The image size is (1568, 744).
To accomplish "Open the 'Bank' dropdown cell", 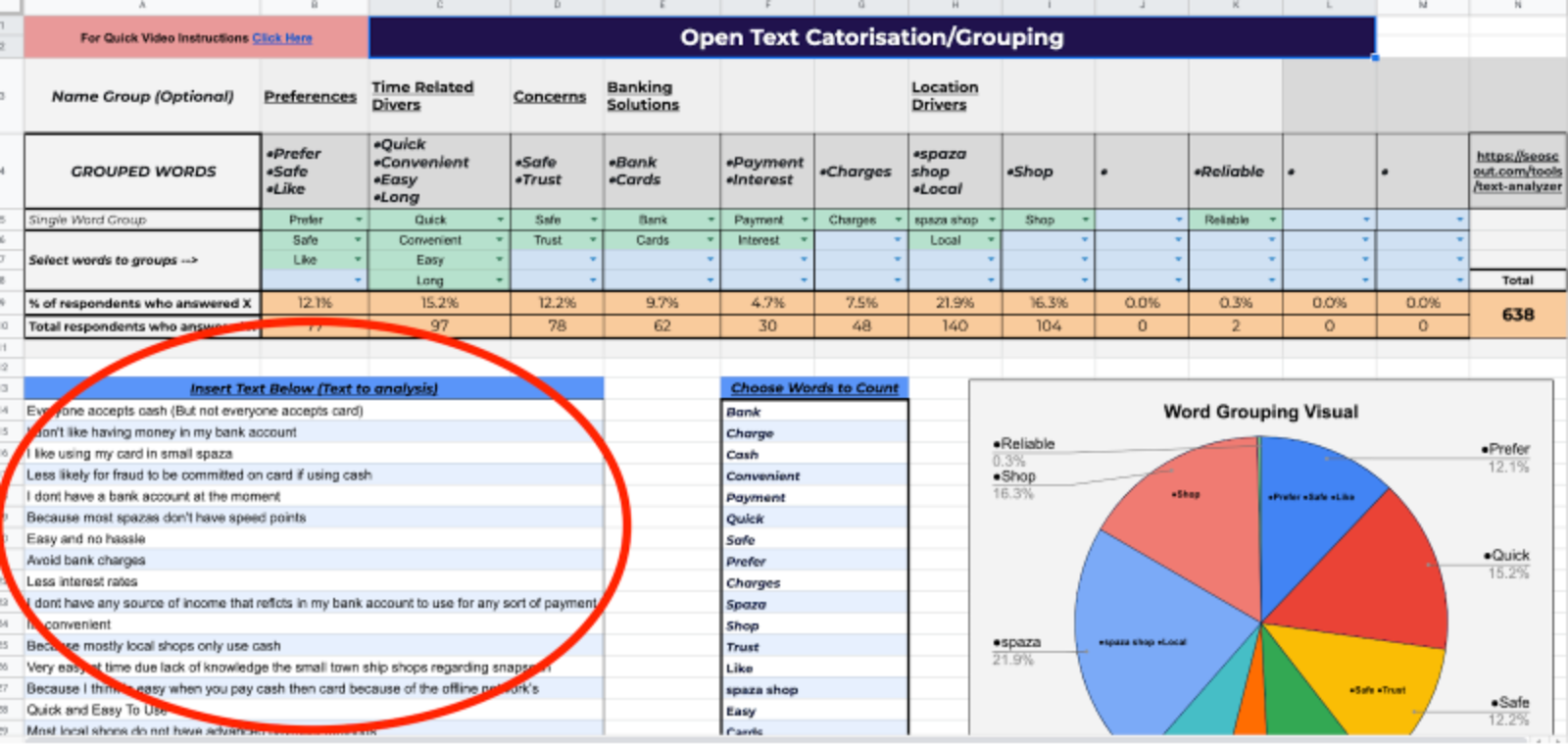I will pyautogui.click(x=661, y=220).
